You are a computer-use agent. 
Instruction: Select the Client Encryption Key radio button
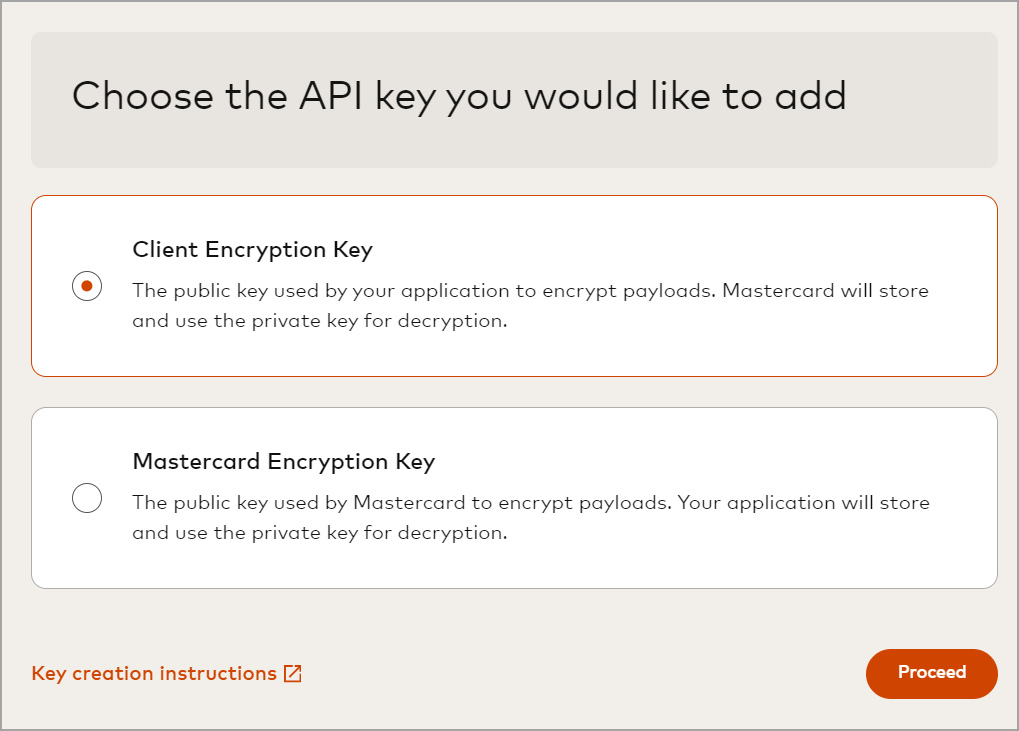click(x=87, y=286)
